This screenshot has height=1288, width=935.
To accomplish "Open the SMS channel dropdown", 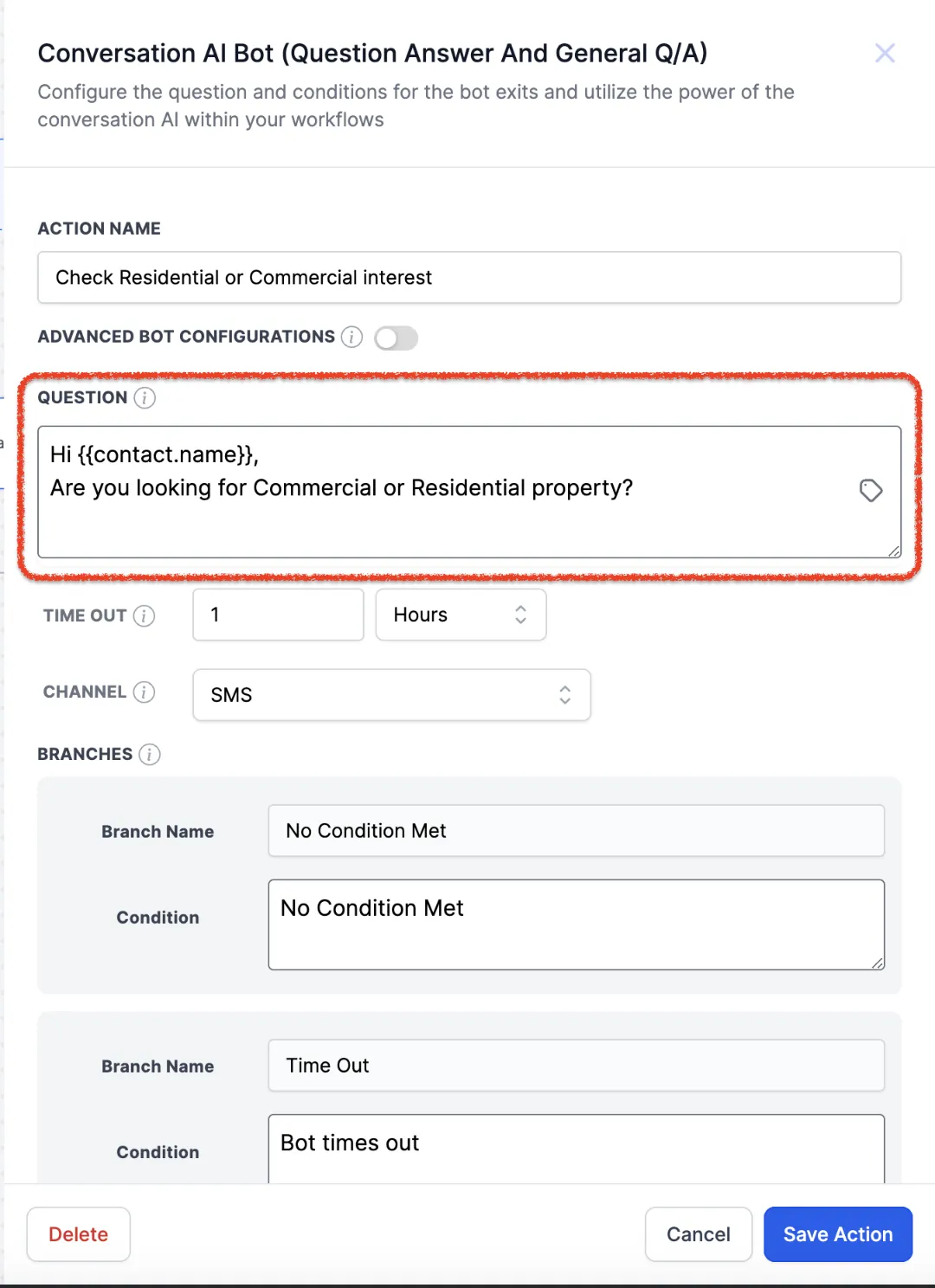I will tap(391, 694).
